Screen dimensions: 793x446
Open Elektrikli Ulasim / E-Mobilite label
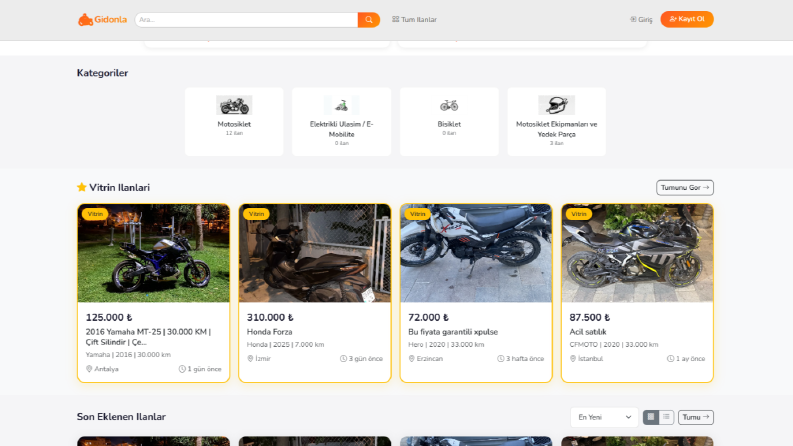pos(341,129)
